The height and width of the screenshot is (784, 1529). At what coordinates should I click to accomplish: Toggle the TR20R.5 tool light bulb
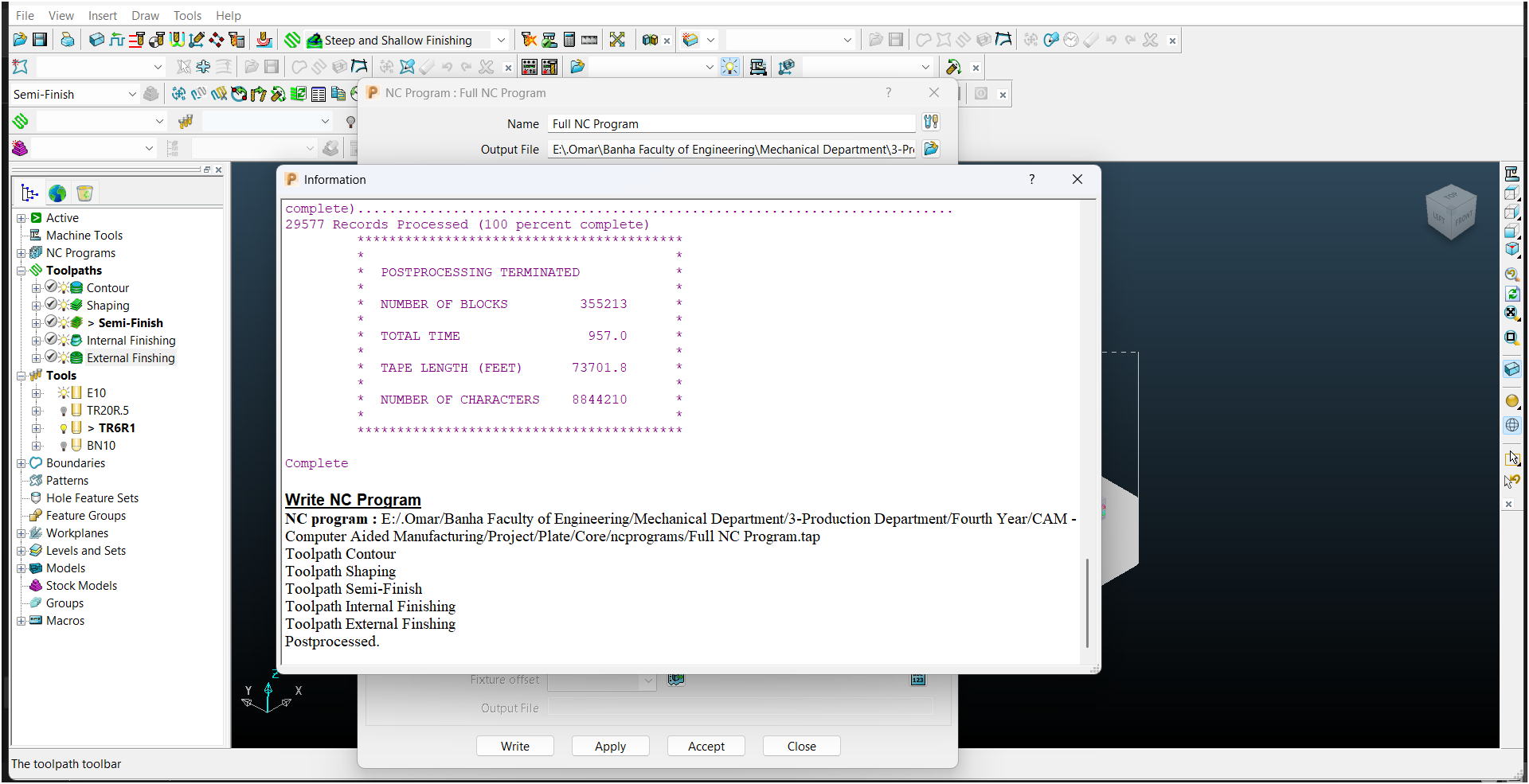pyautogui.click(x=64, y=411)
